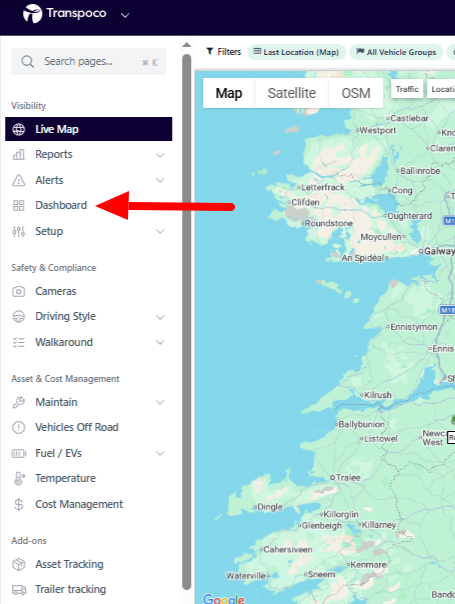Expand the Fuel / EVs chevron

[160, 453]
